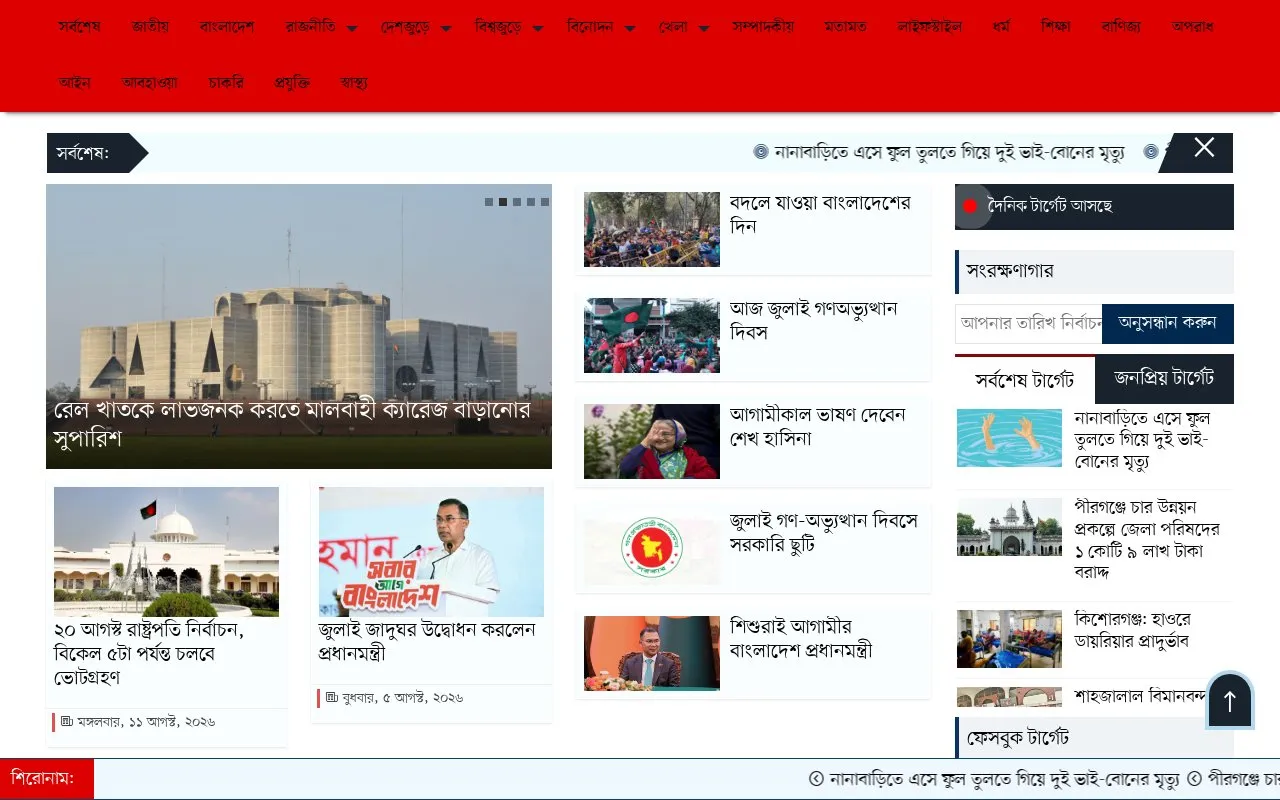
Task: Open government seal thumbnail for সরকারি ছুটি story
Action: [652, 547]
